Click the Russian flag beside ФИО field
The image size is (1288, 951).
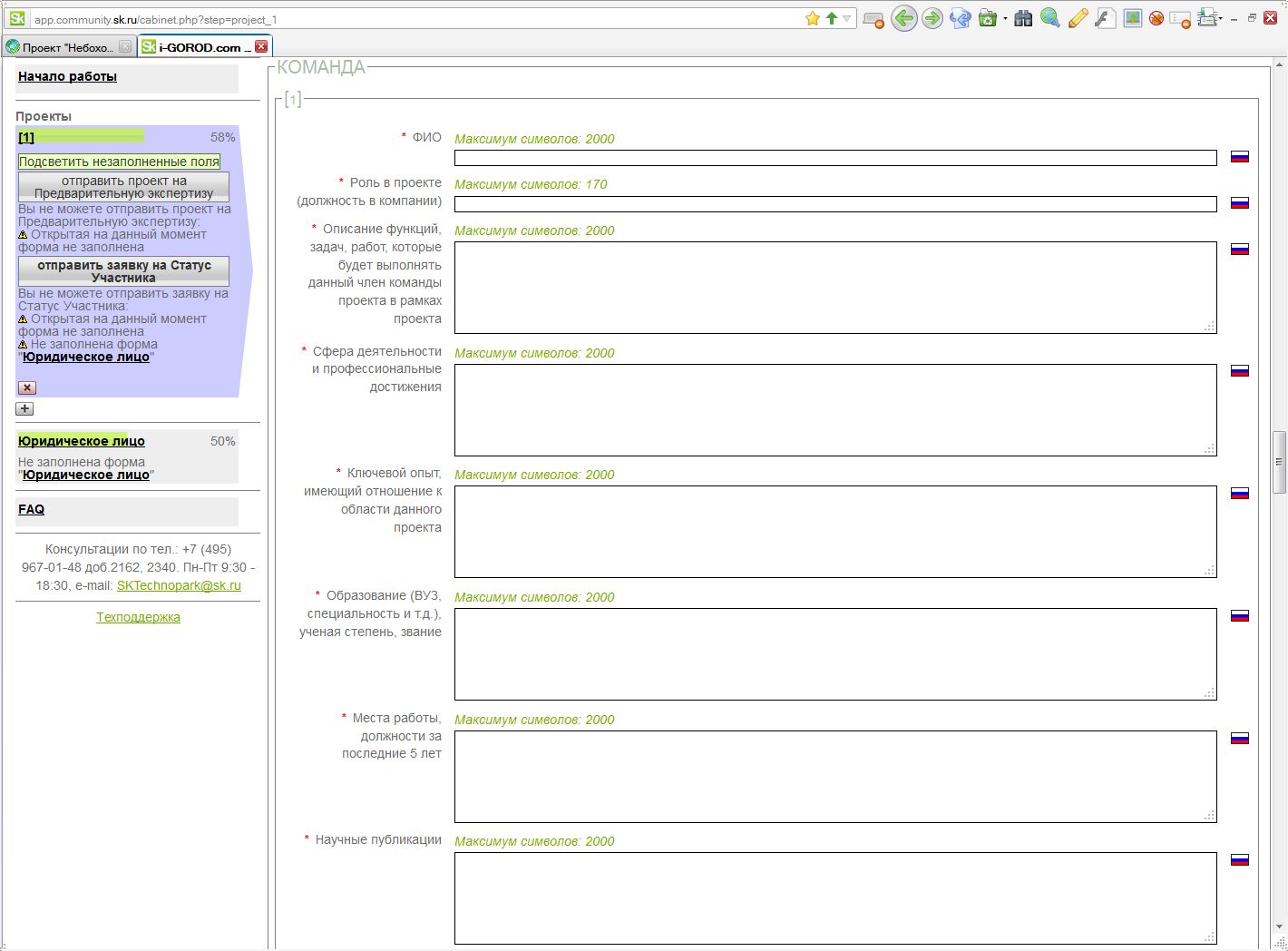[1239, 157]
